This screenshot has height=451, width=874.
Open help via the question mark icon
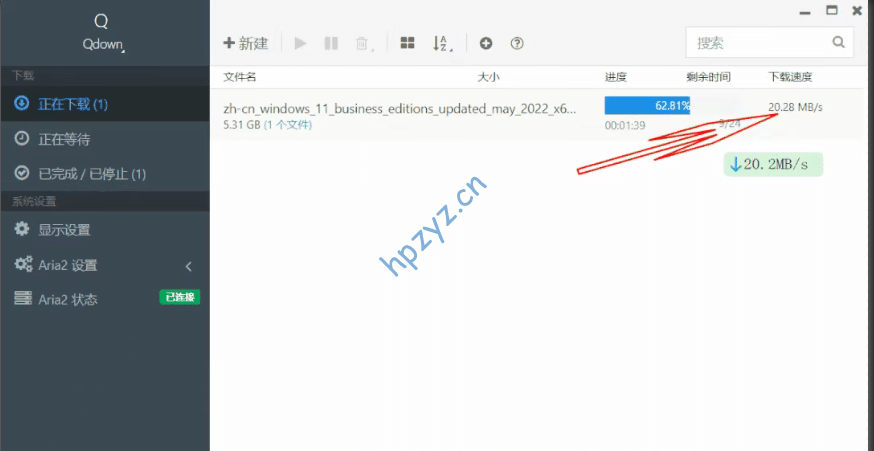[x=517, y=43]
